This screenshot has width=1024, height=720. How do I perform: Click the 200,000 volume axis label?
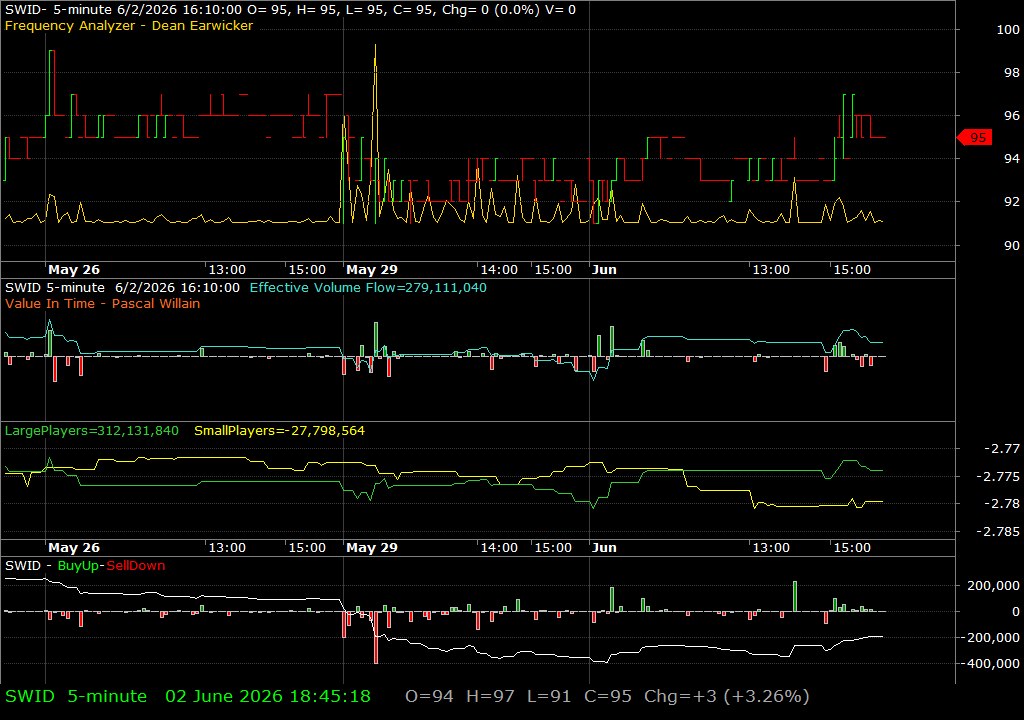pos(993,585)
